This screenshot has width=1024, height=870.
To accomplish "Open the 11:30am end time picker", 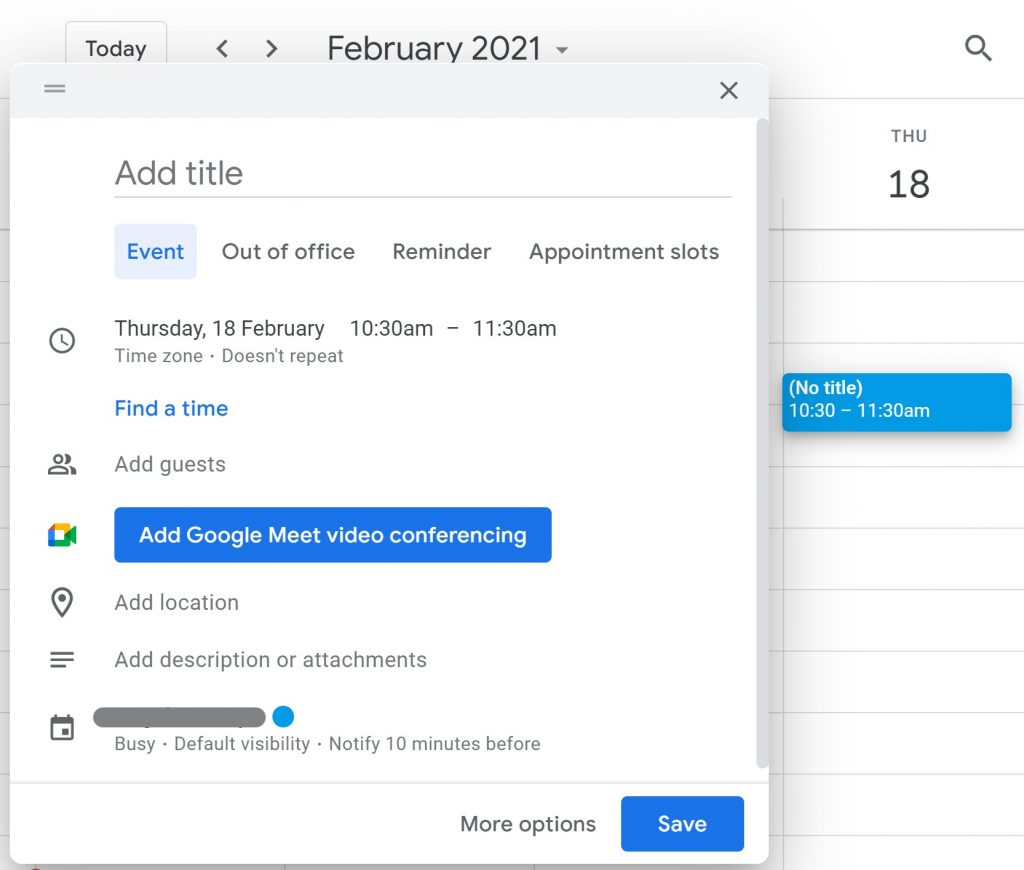I will click(x=514, y=328).
